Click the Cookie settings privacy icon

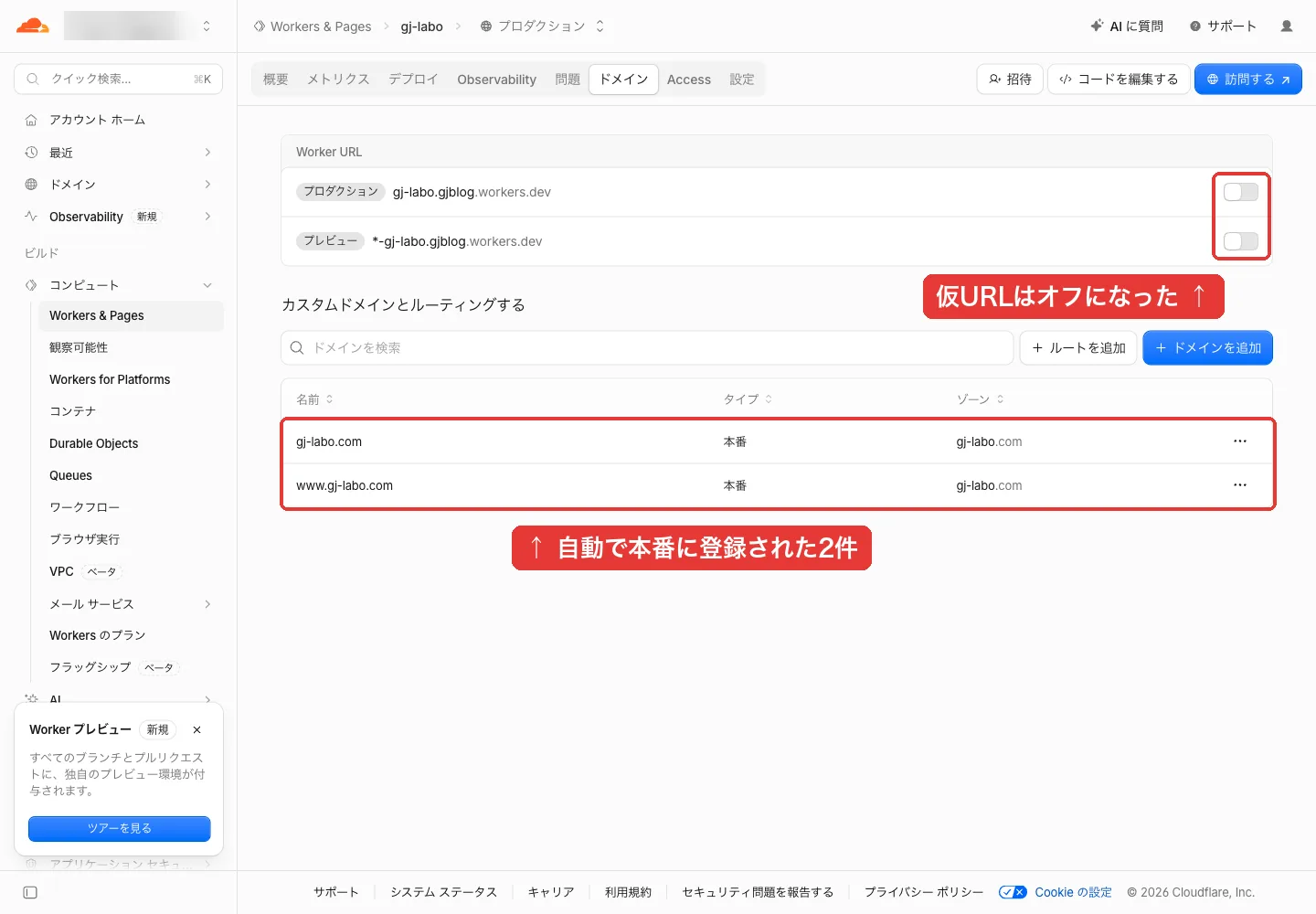pyautogui.click(x=1013, y=892)
